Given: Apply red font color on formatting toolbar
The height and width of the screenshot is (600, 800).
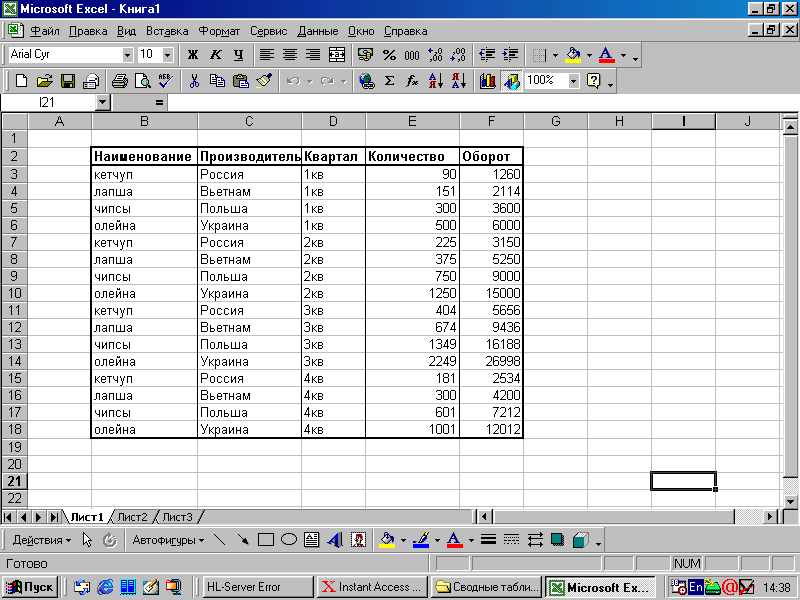Looking at the screenshot, I should (x=607, y=55).
